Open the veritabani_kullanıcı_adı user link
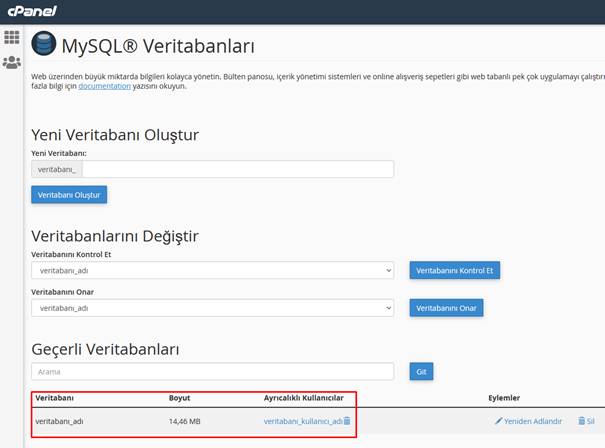 pyautogui.click(x=303, y=421)
